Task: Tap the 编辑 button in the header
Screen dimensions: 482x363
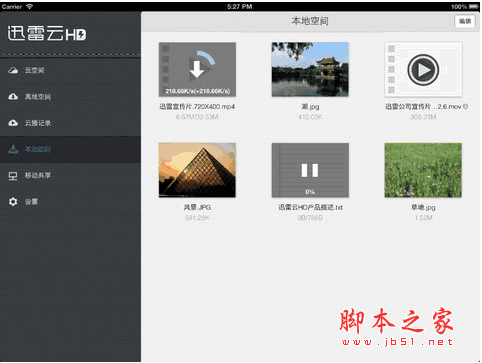Action: (465, 21)
